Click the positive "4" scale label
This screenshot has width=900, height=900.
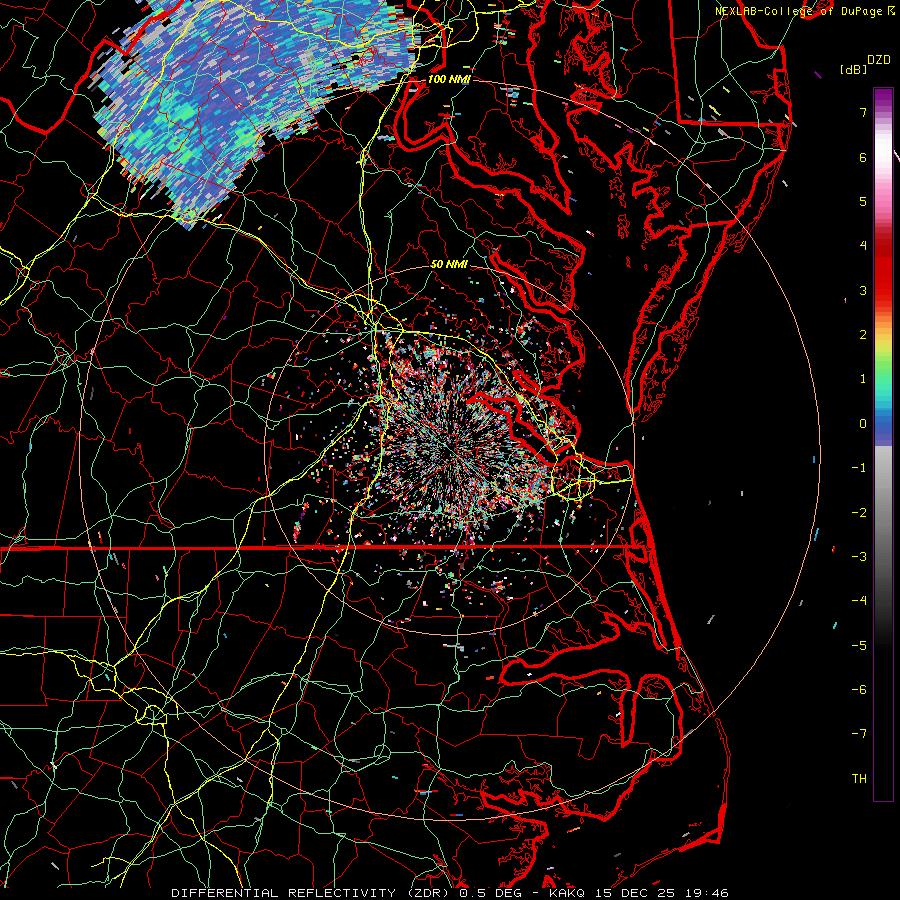[x=863, y=246]
